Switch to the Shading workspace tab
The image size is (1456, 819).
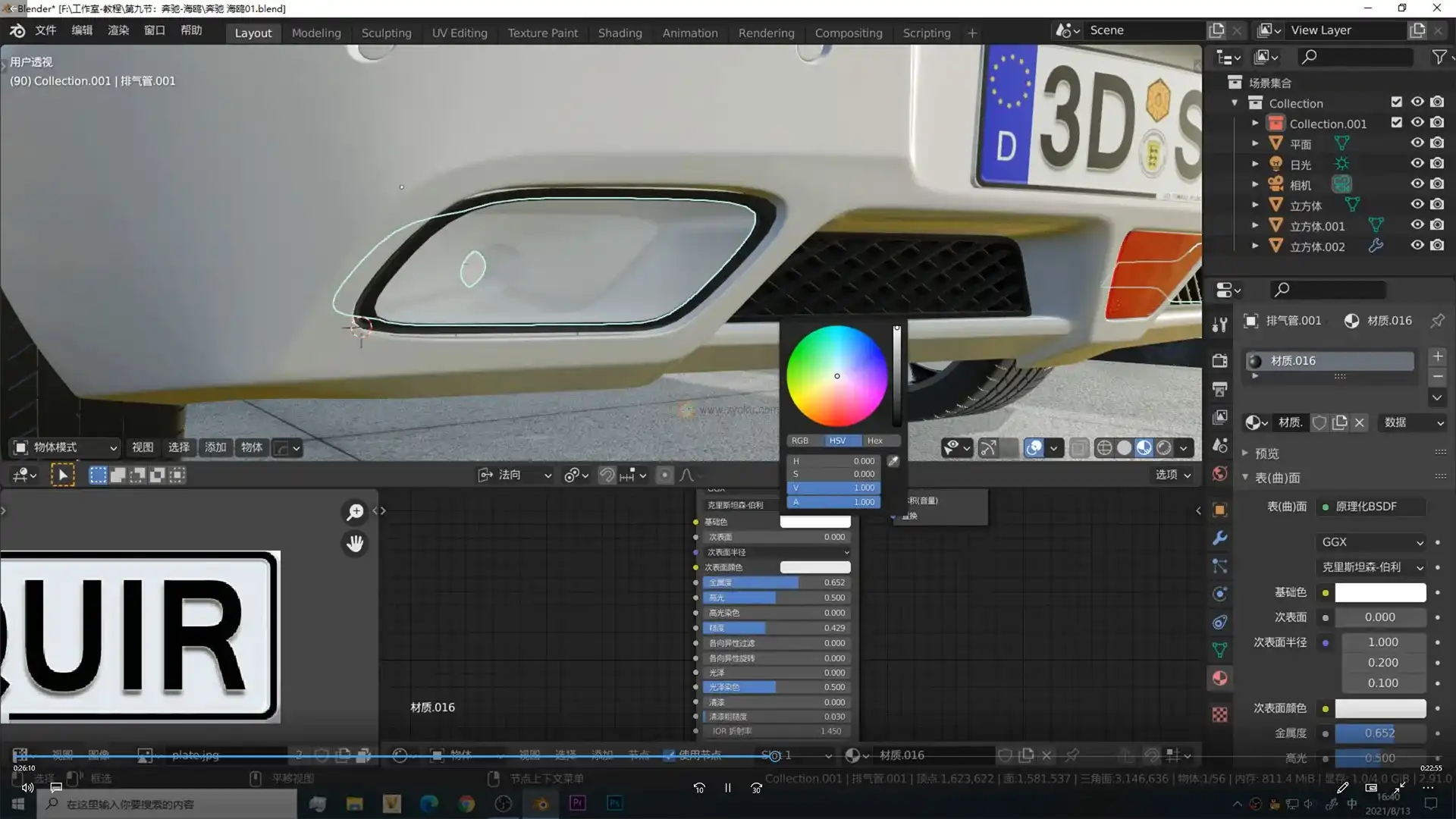[620, 33]
